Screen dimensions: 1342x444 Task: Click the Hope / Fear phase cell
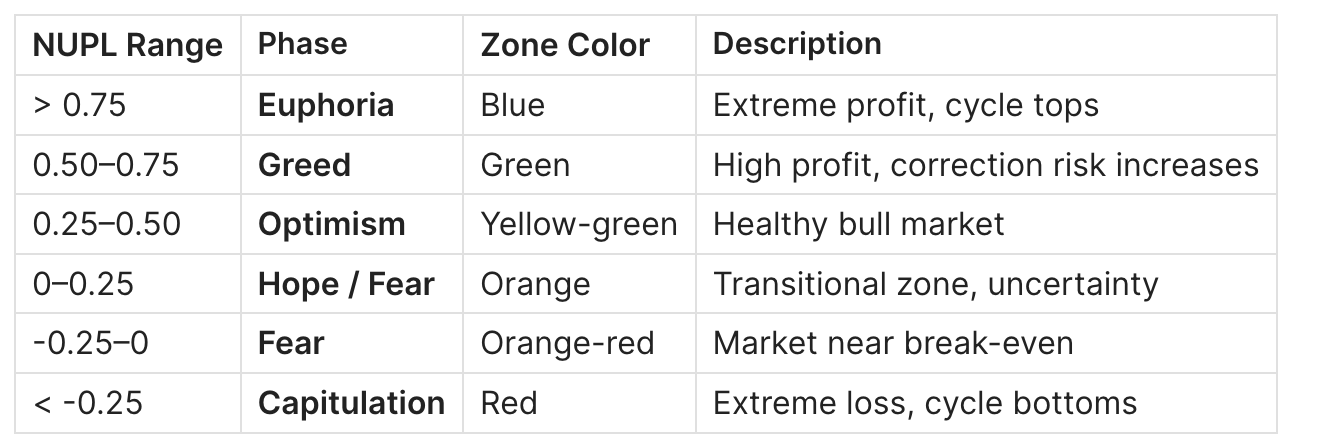click(346, 284)
